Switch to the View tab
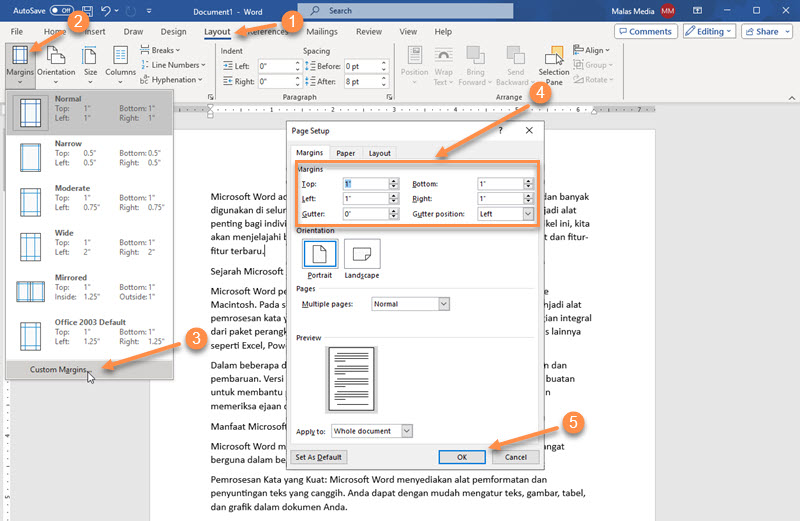This screenshot has height=521, width=800. point(408,31)
